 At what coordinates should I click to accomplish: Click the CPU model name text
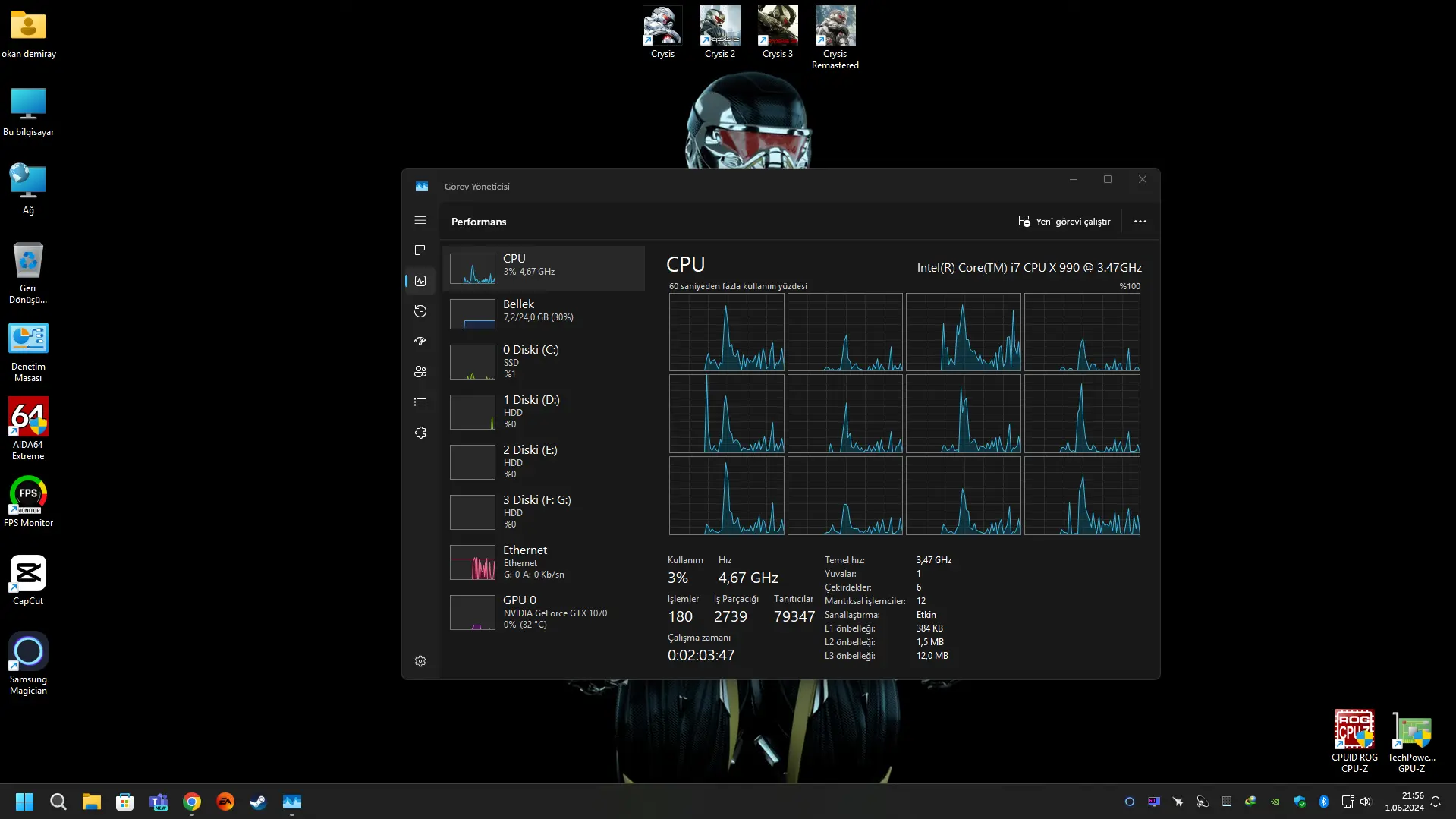point(1029,268)
